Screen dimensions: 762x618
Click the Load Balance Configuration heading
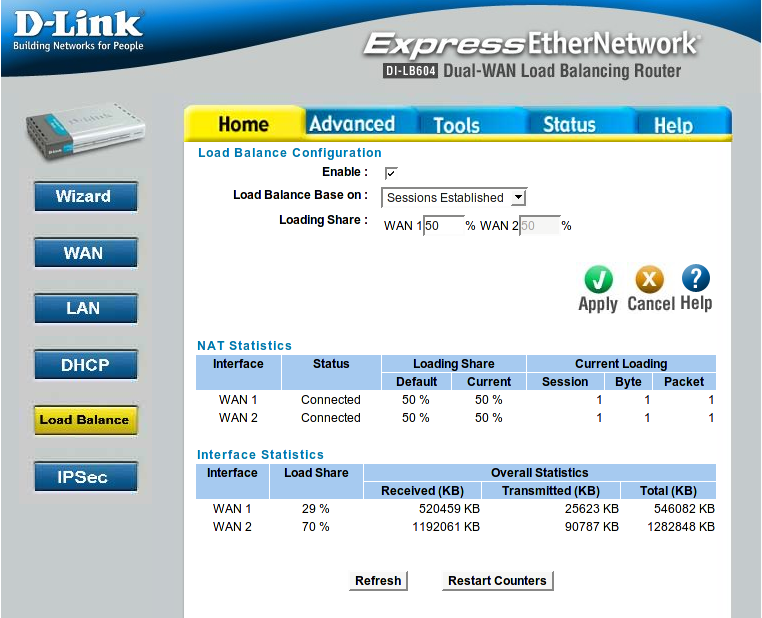click(290, 153)
